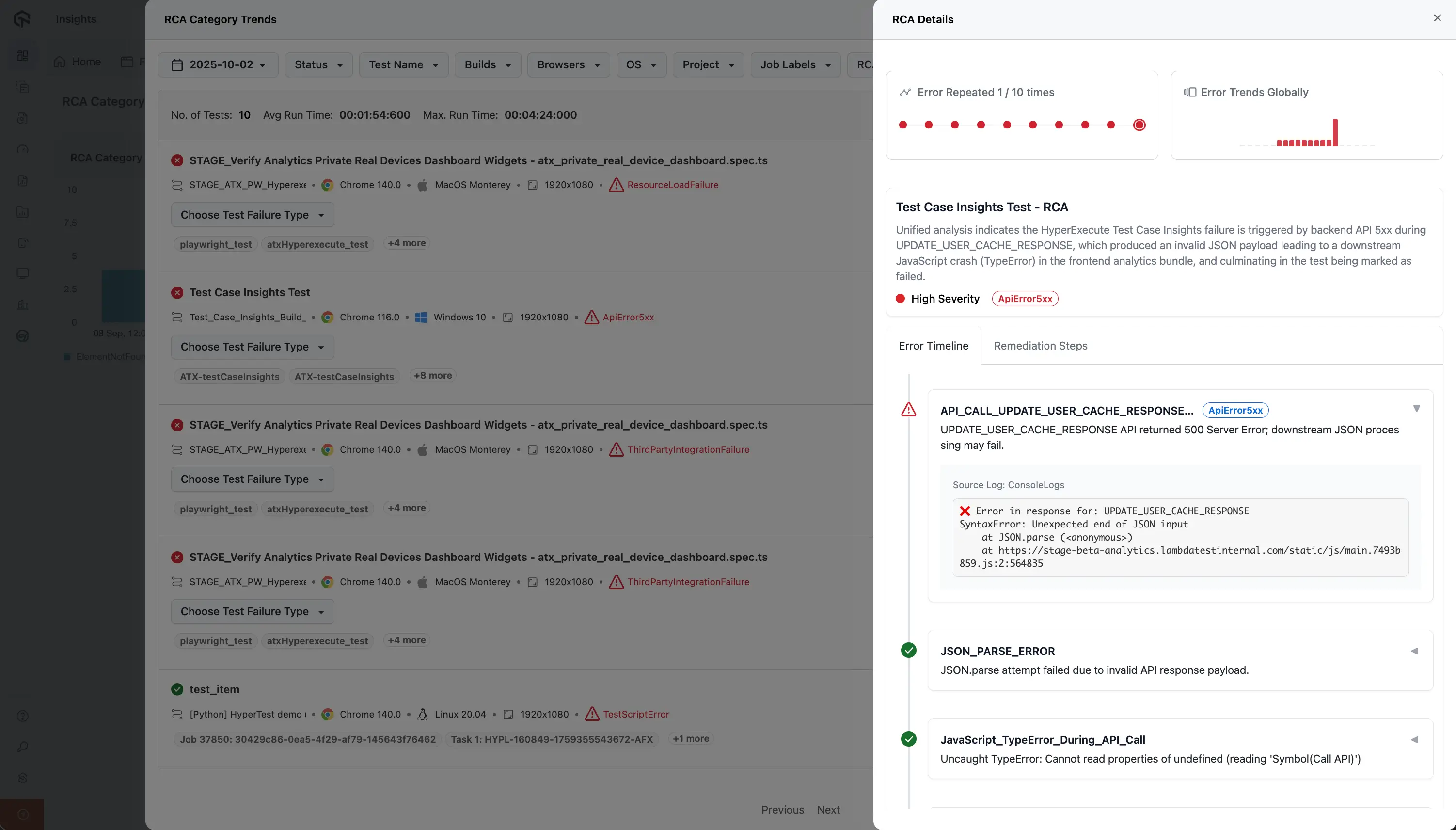
Task: Close the RCA Details panel
Action: tap(1437, 18)
